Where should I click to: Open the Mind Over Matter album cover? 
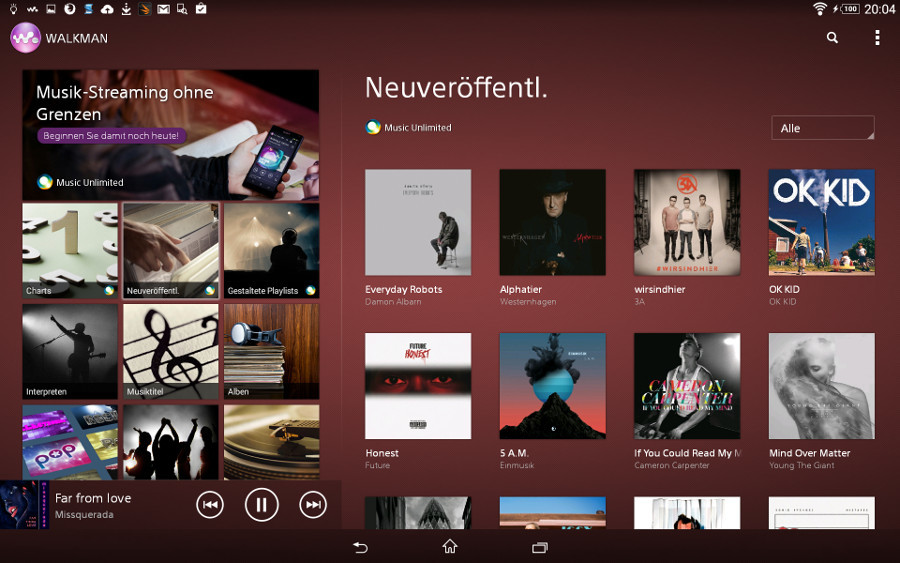click(821, 386)
